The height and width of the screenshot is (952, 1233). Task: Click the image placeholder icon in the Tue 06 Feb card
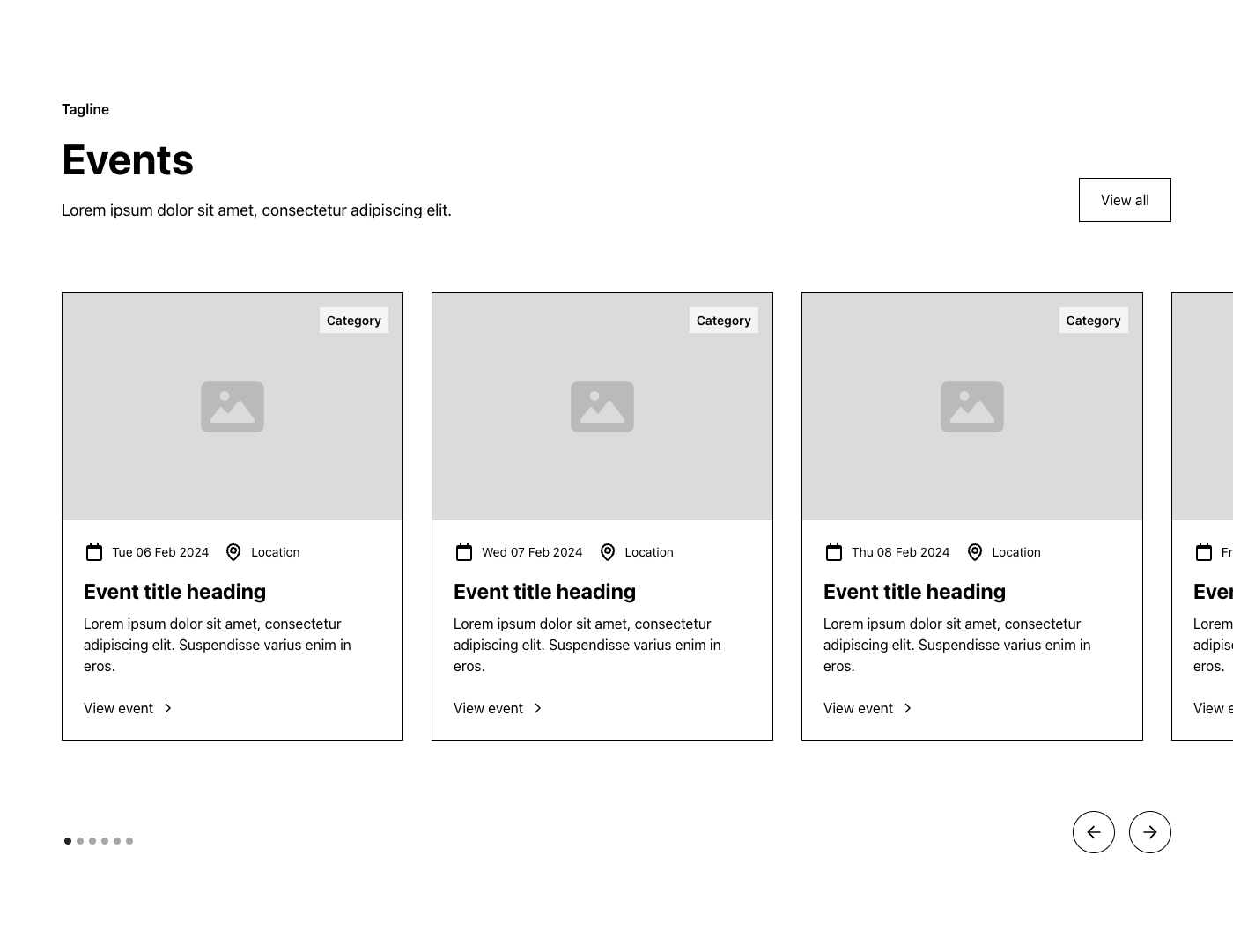coord(233,407)
